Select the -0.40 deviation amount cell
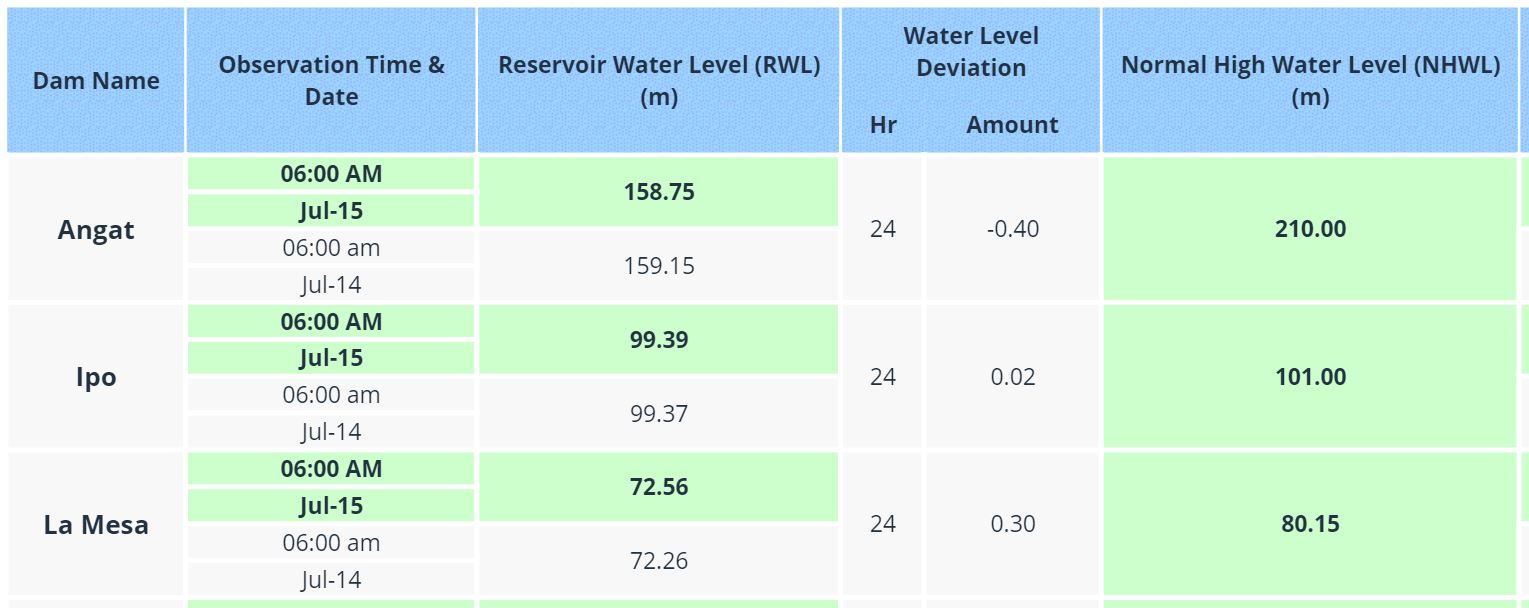 [x=1012, y=229]
